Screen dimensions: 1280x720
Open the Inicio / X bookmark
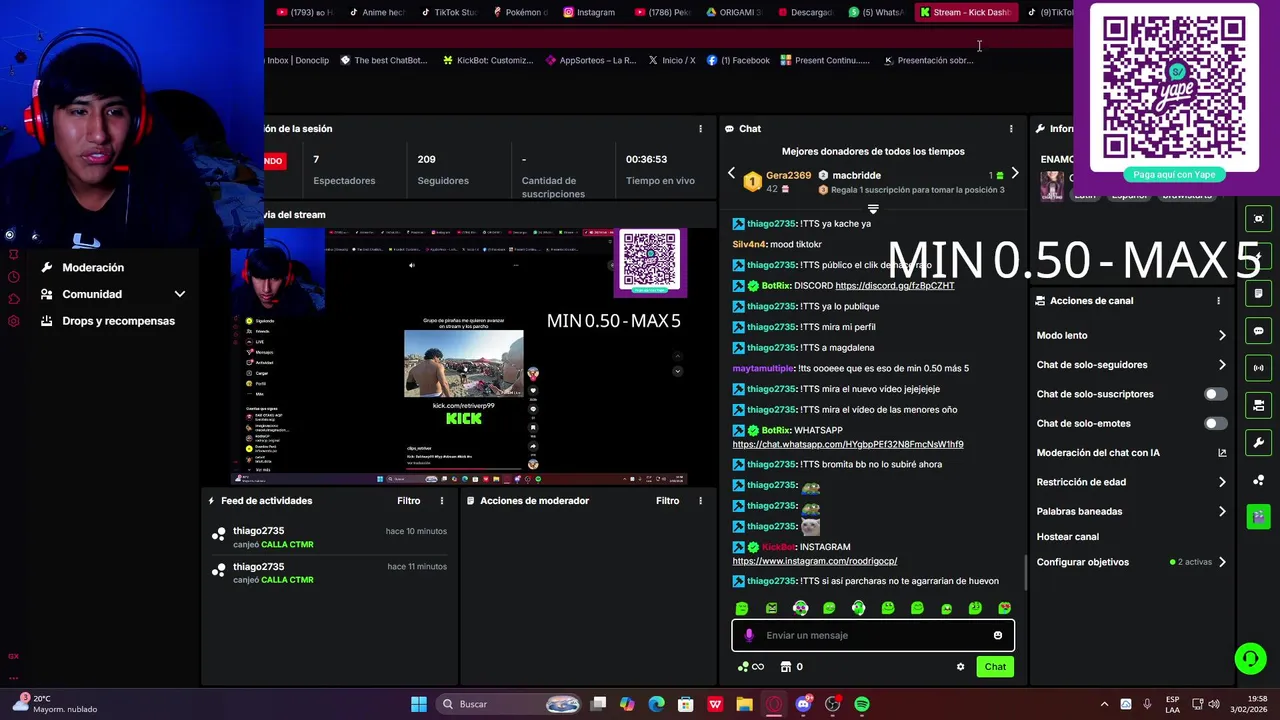[671, 60]
